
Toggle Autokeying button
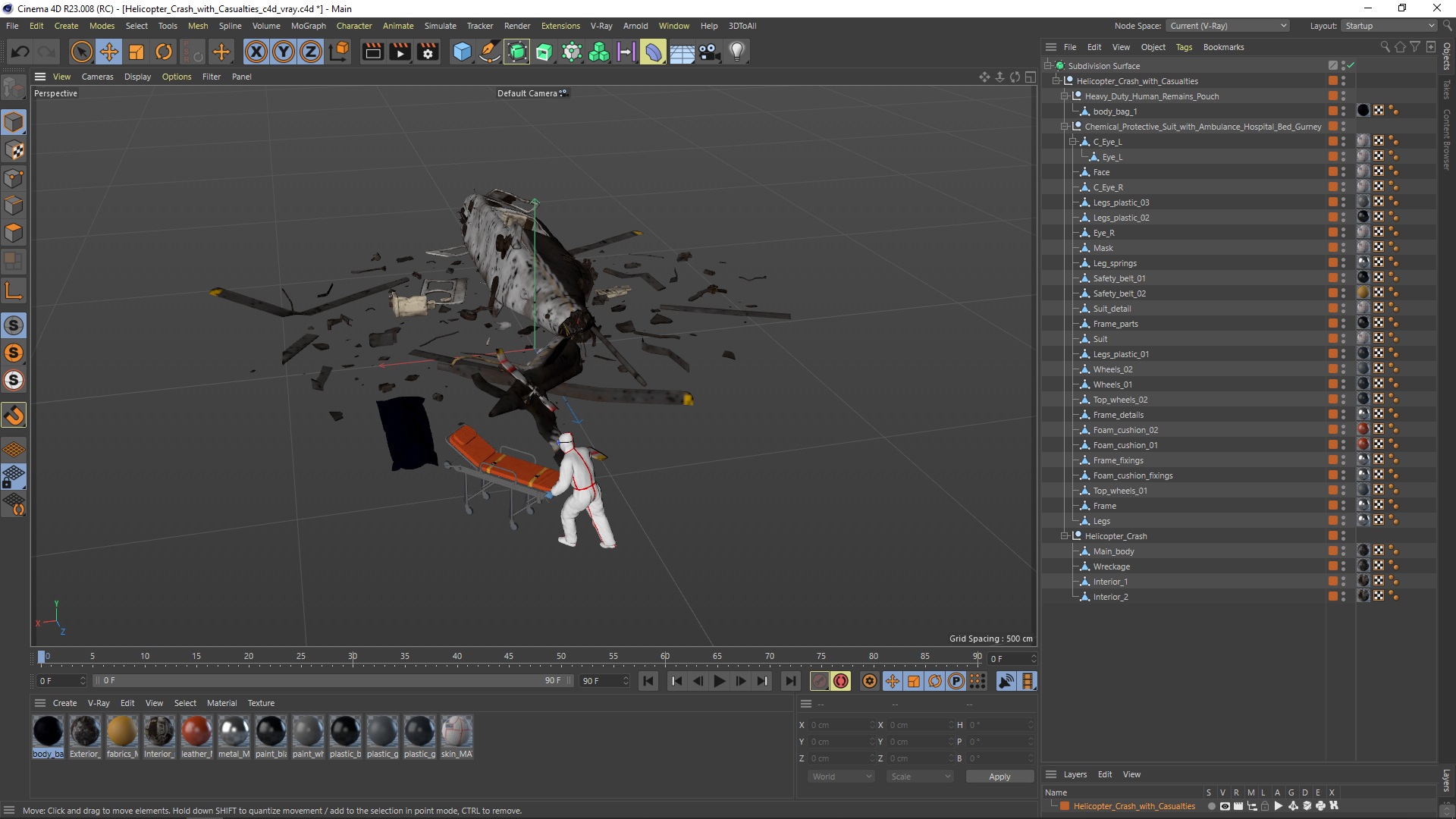[x=841, y=681]
